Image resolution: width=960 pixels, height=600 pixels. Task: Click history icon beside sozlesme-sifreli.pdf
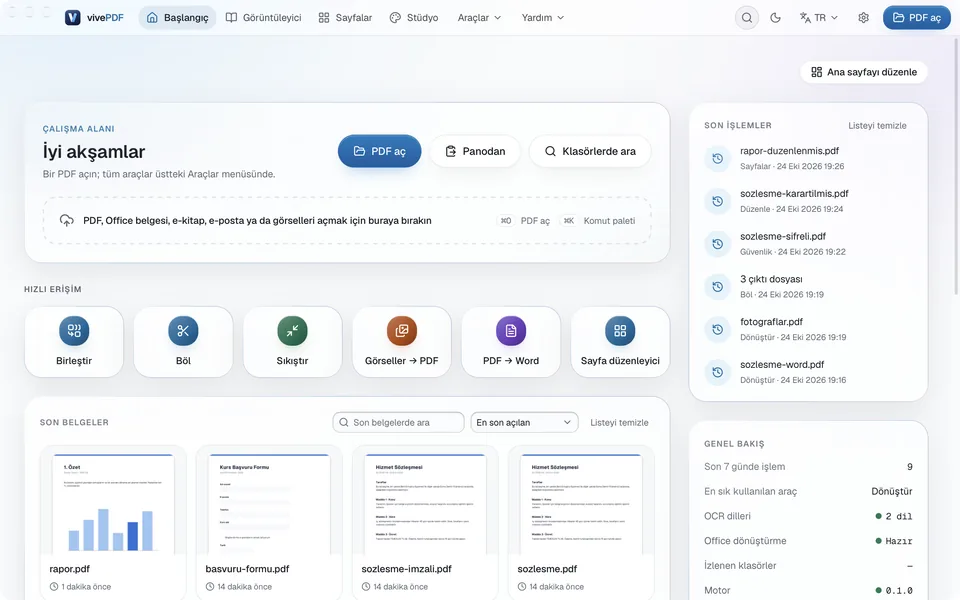click(718, 244)
